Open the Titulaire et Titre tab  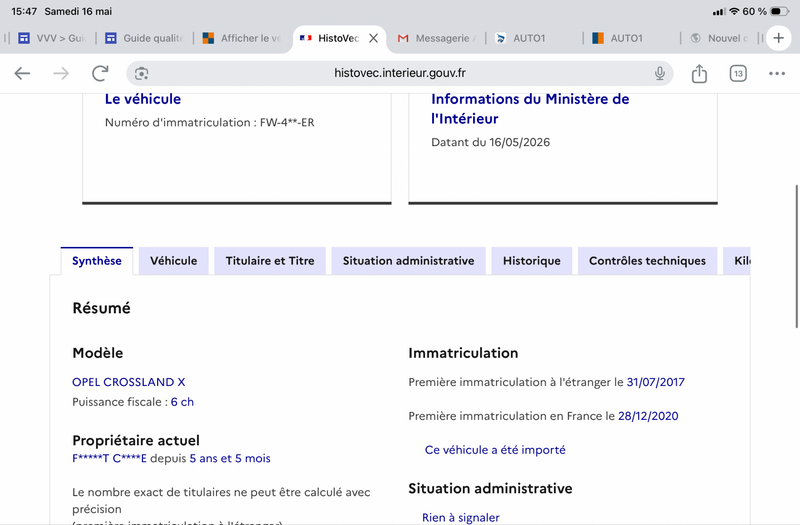coord(270,261)
